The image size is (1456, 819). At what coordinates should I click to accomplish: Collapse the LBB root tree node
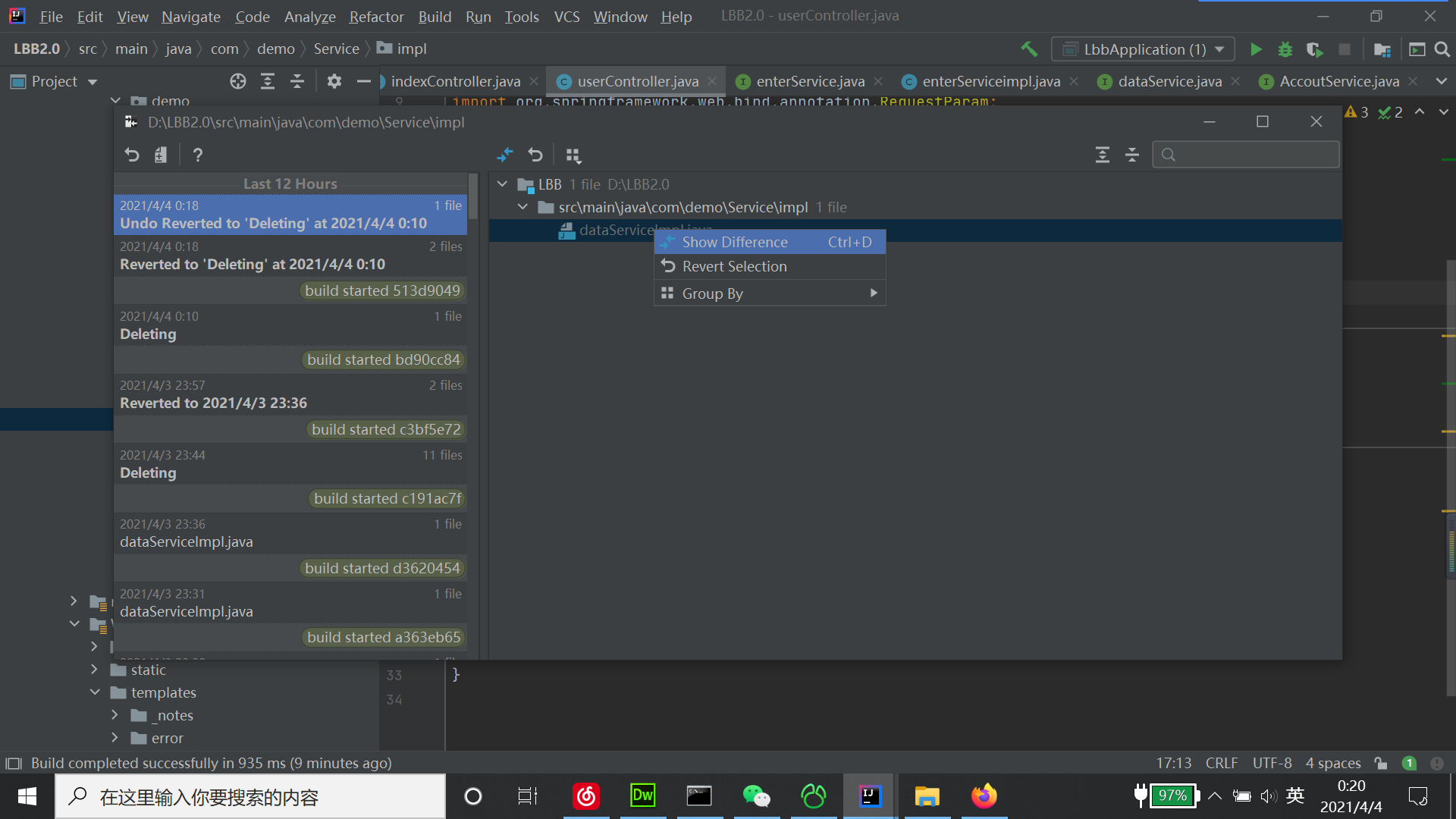[502, 184]
